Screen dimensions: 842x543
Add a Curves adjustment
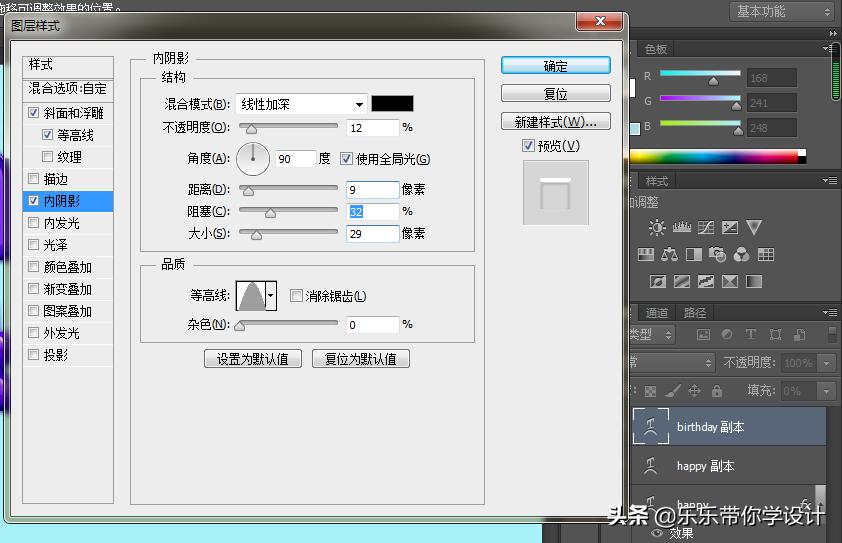[706, 228]
